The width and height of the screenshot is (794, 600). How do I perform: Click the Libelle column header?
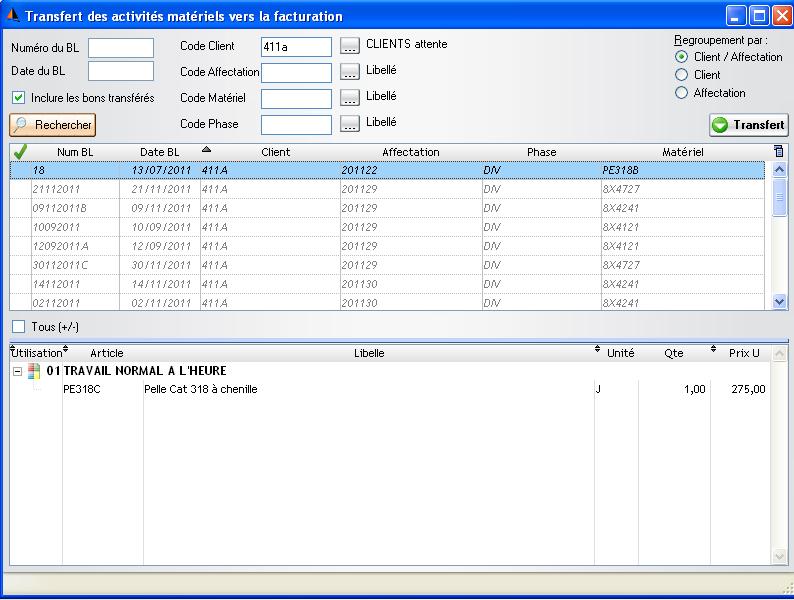coord(369,353)
